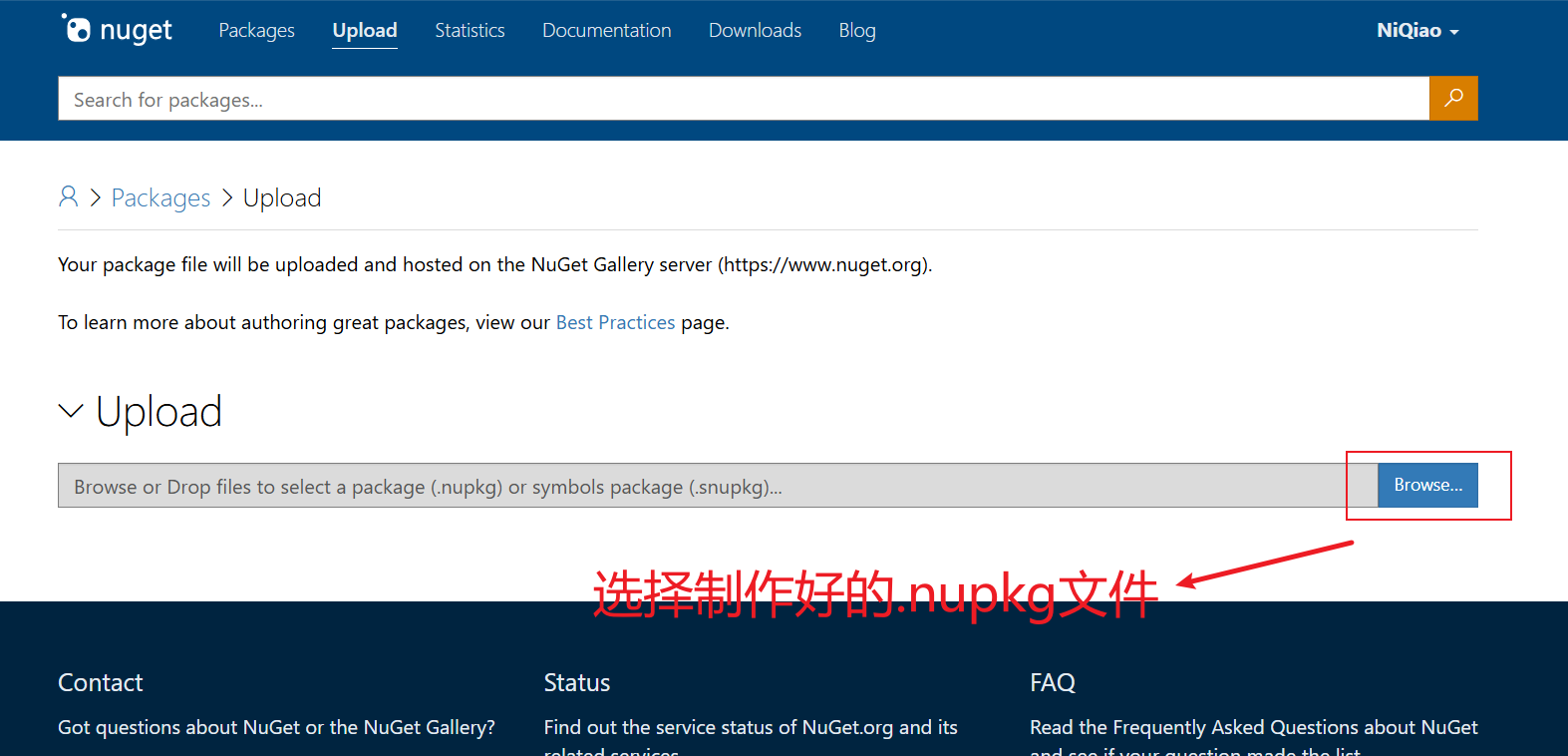This screenshot has width=1568, height=756.
Task: Click the Browse... button
Action: click(x=1427, y=485)
